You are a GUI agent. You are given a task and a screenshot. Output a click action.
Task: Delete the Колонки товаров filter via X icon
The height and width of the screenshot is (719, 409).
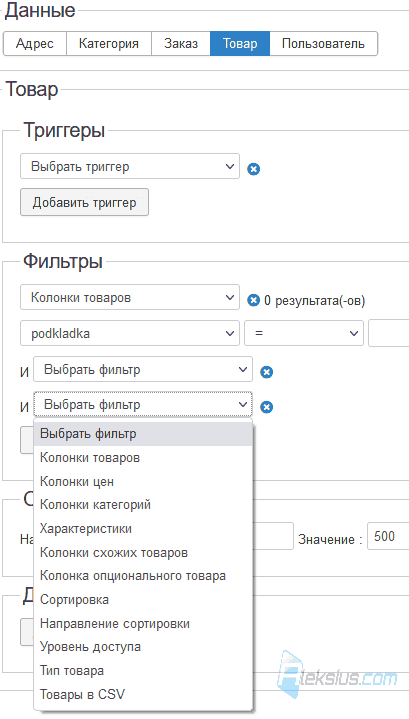254,301
